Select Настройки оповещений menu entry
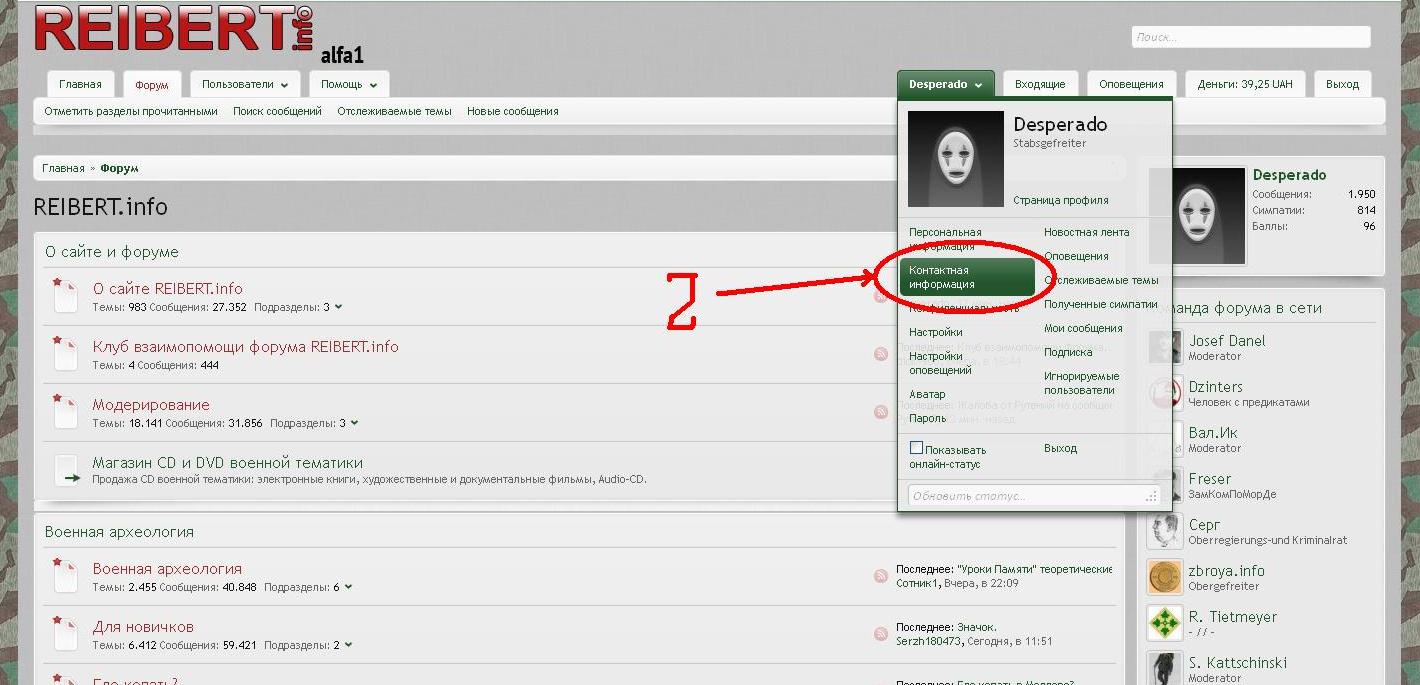This screenshot has width=1420, height=685. [x=941, y=363]
